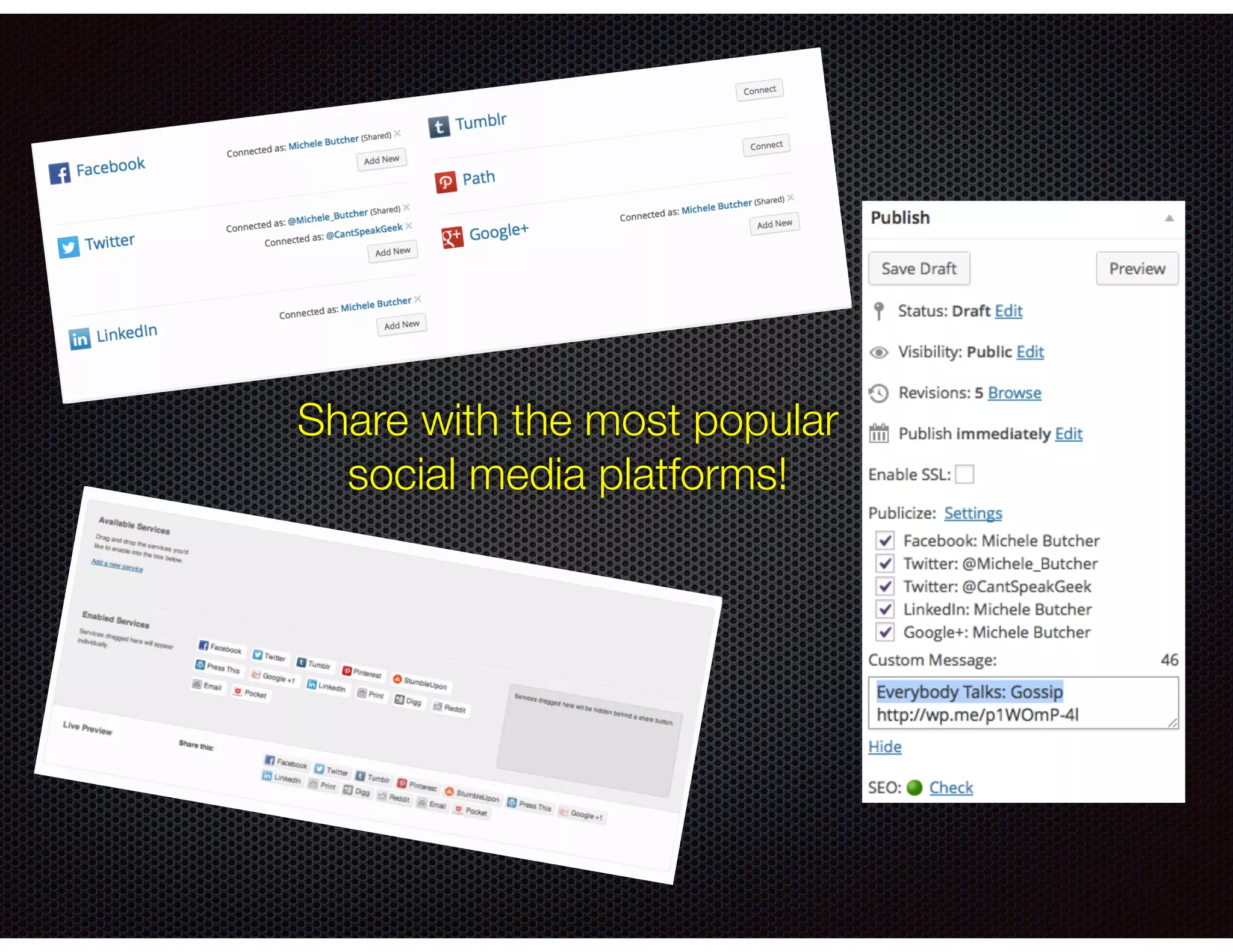Click the Status pin icon in Publish box
1233x952 pixels.
(x=879, y=311)
